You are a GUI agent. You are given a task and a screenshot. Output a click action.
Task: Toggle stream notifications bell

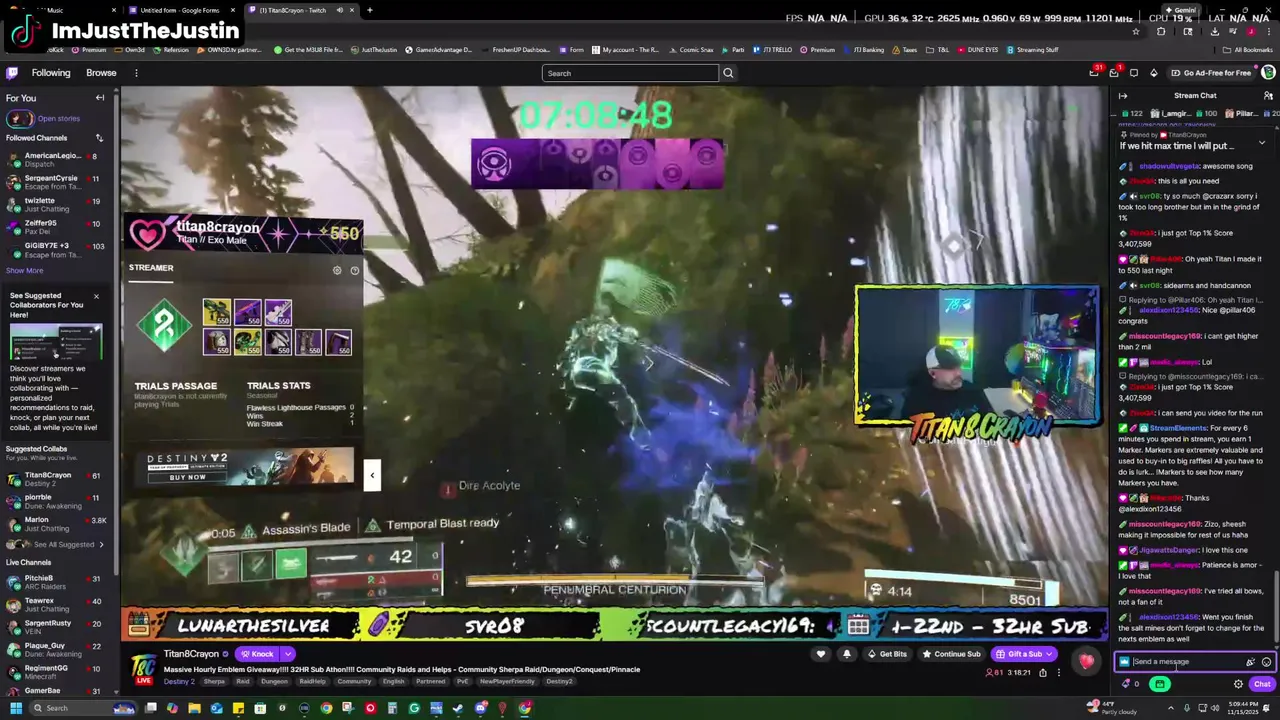click(846, 654)
